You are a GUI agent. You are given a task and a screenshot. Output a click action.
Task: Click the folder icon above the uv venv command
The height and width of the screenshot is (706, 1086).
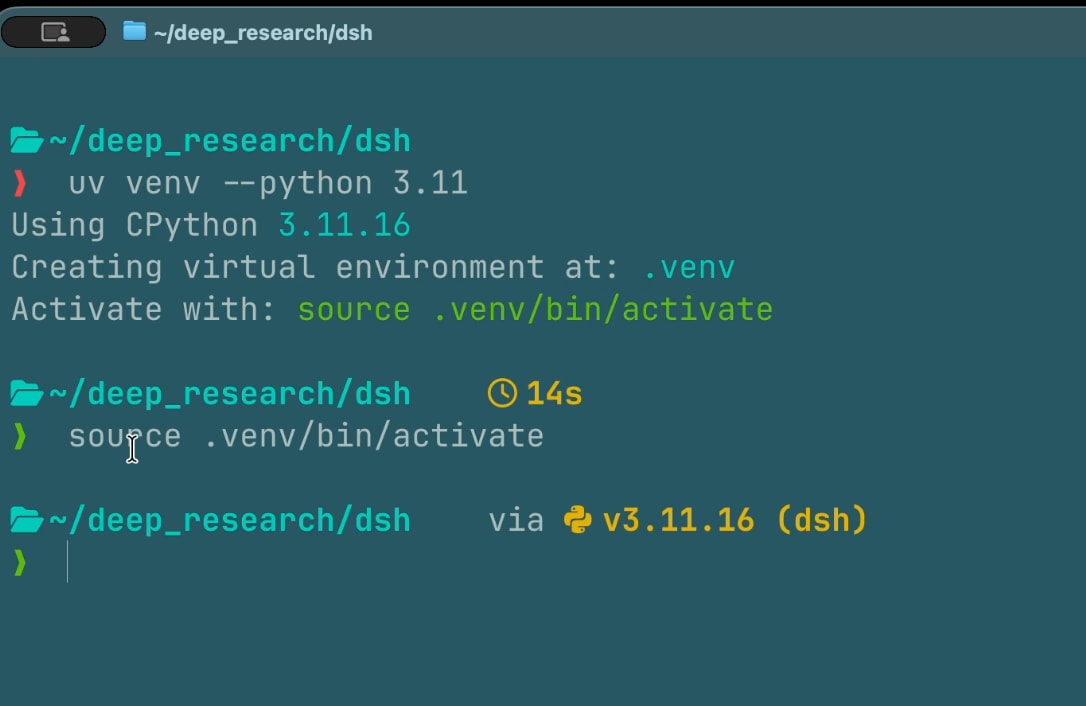click(27, 141)
